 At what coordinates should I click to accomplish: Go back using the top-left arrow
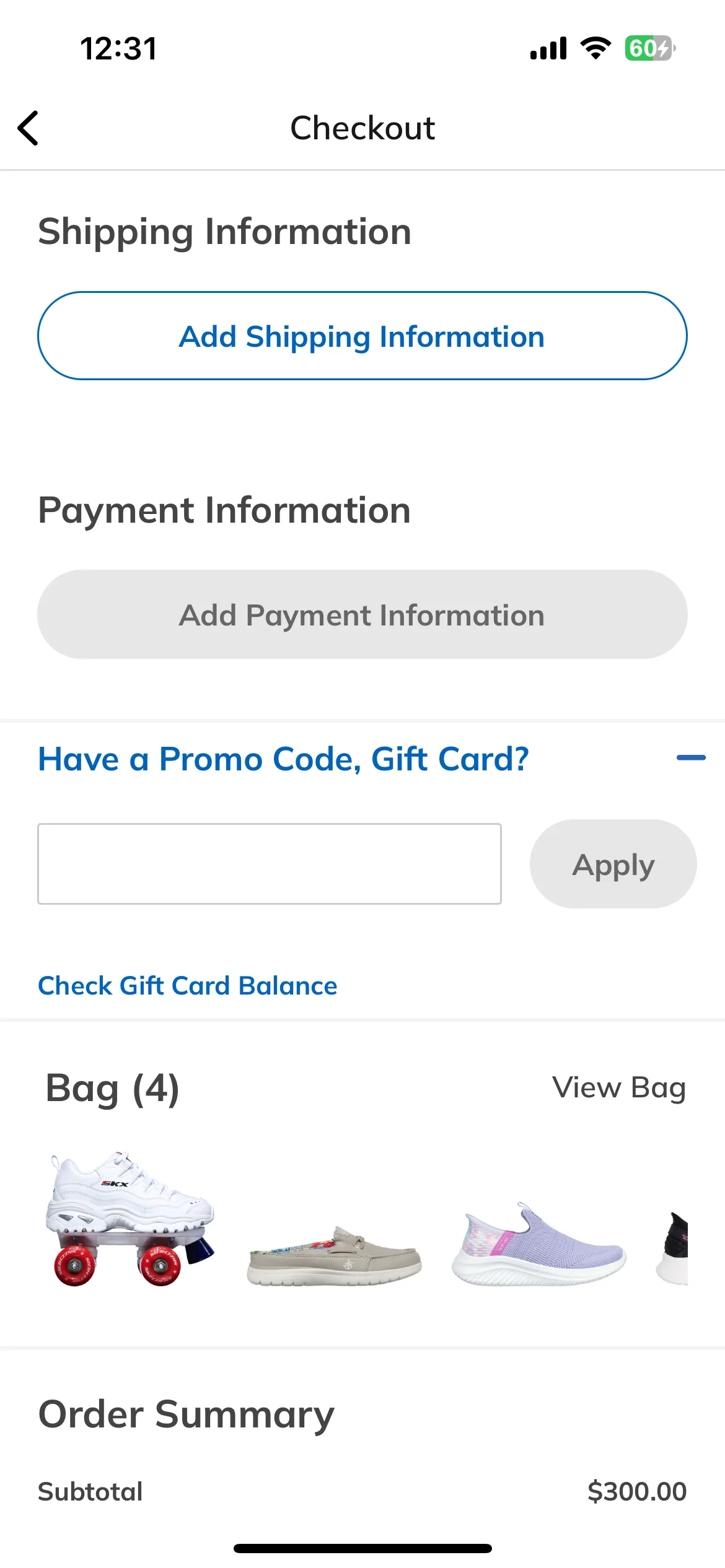(29, 128)
